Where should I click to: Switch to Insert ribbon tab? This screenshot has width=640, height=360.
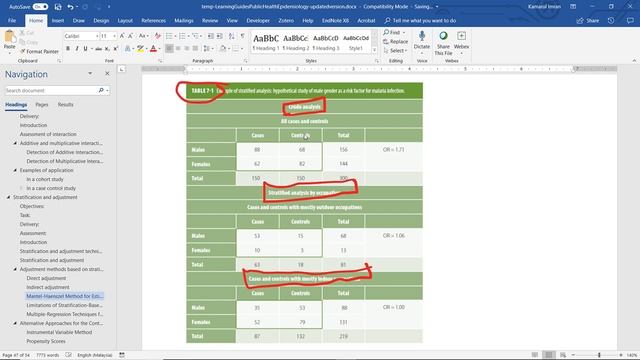58,20
